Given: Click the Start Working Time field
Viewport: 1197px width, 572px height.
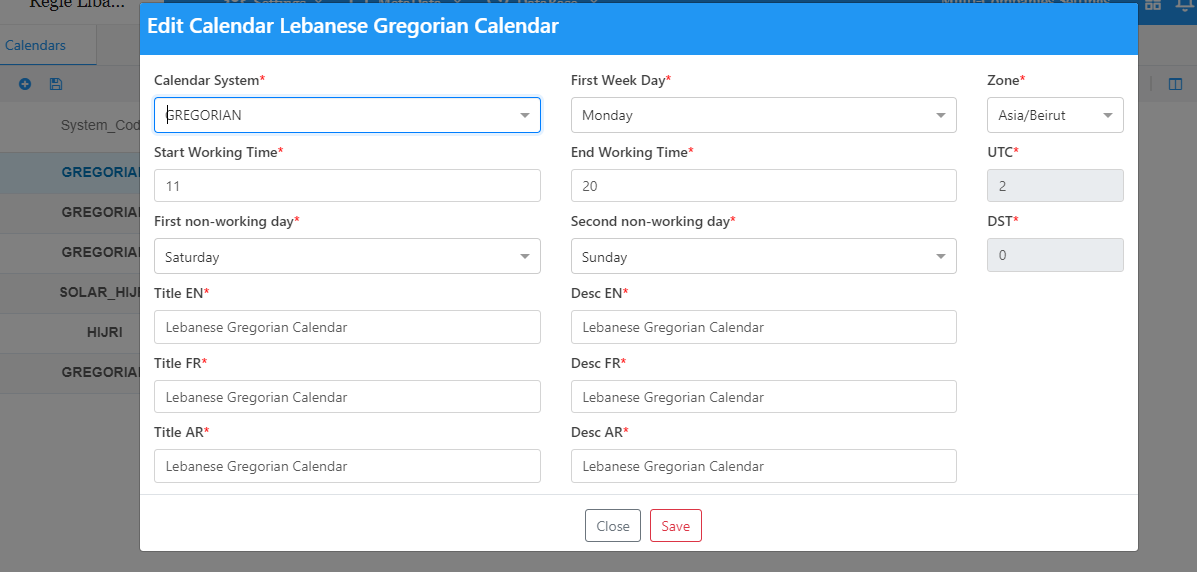Looking at the screenshot, I should (347, 186).
